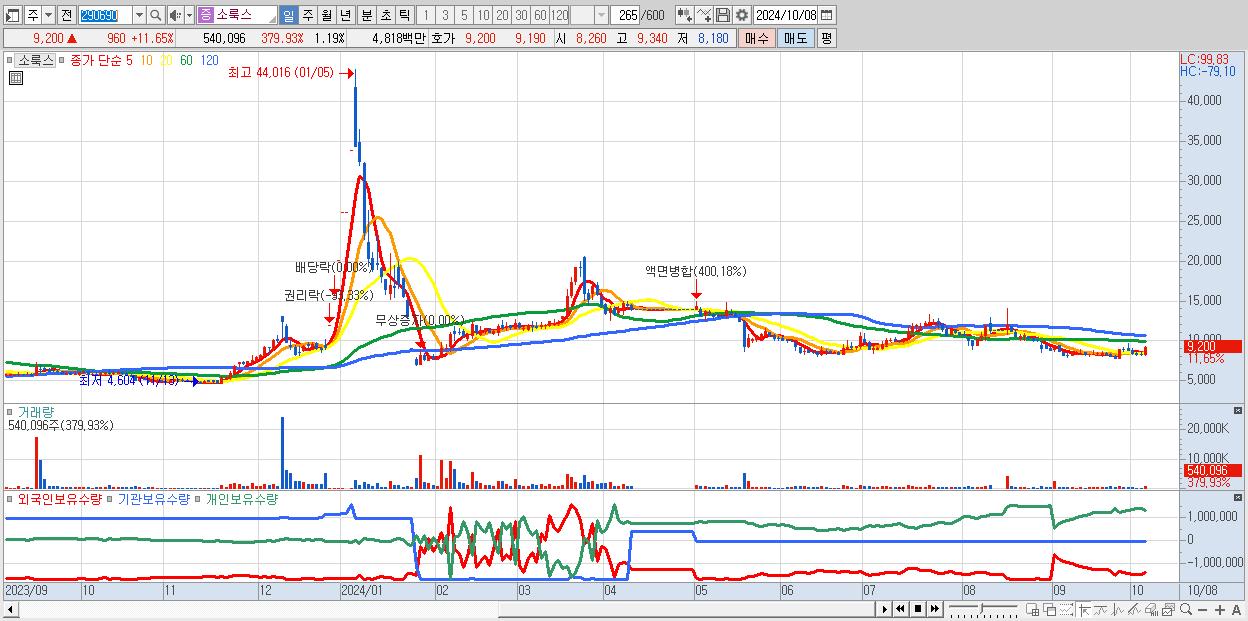This screenshot has width=1248, height=621.
Task: Toggle the 외국인보유수량 series marker
Action: (x=11, y=499)
